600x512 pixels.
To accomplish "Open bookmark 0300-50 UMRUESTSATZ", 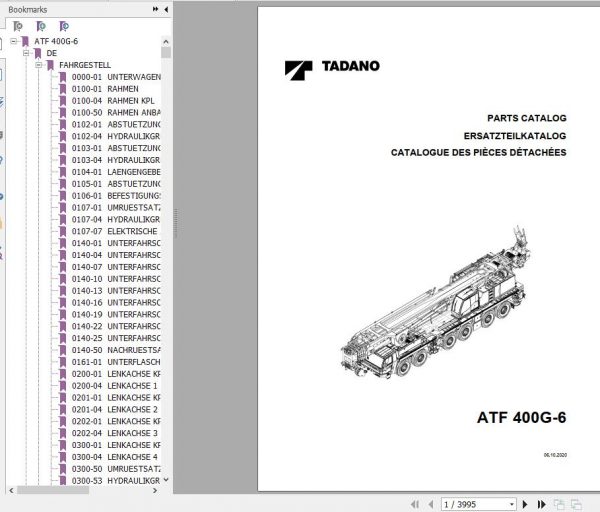I will pos(116,468).
